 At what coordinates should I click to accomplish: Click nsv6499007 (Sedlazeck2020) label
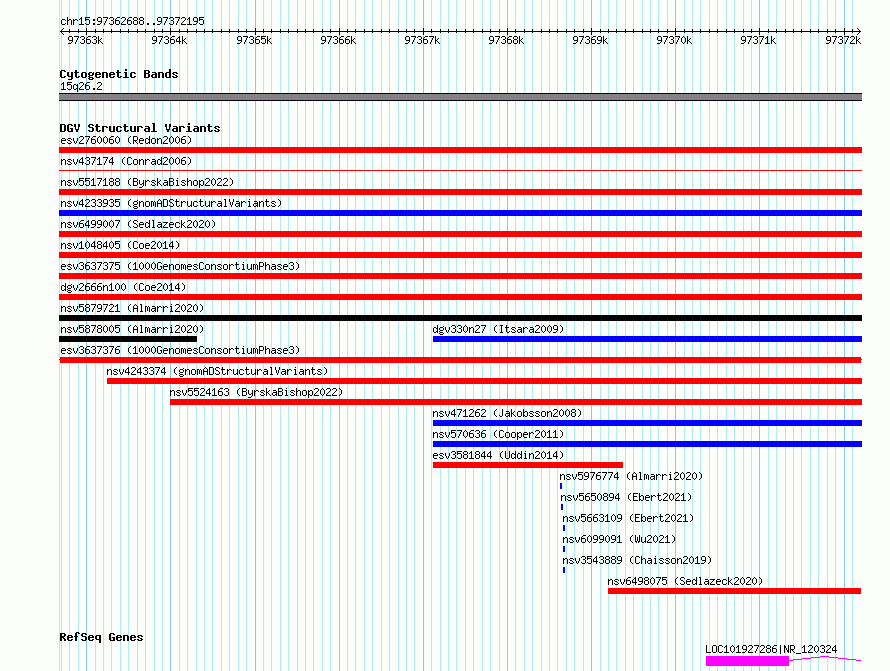[x=138, y=224]
